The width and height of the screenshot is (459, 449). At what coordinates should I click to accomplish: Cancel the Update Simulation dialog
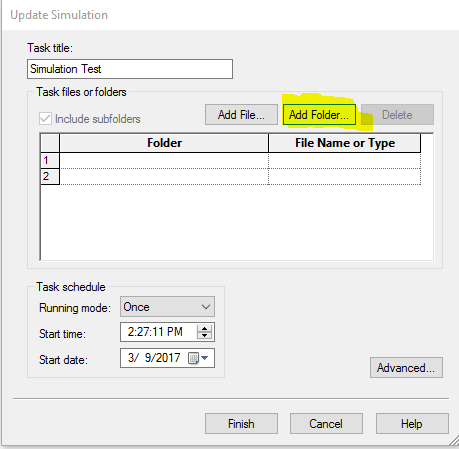[x=326, y=424]
